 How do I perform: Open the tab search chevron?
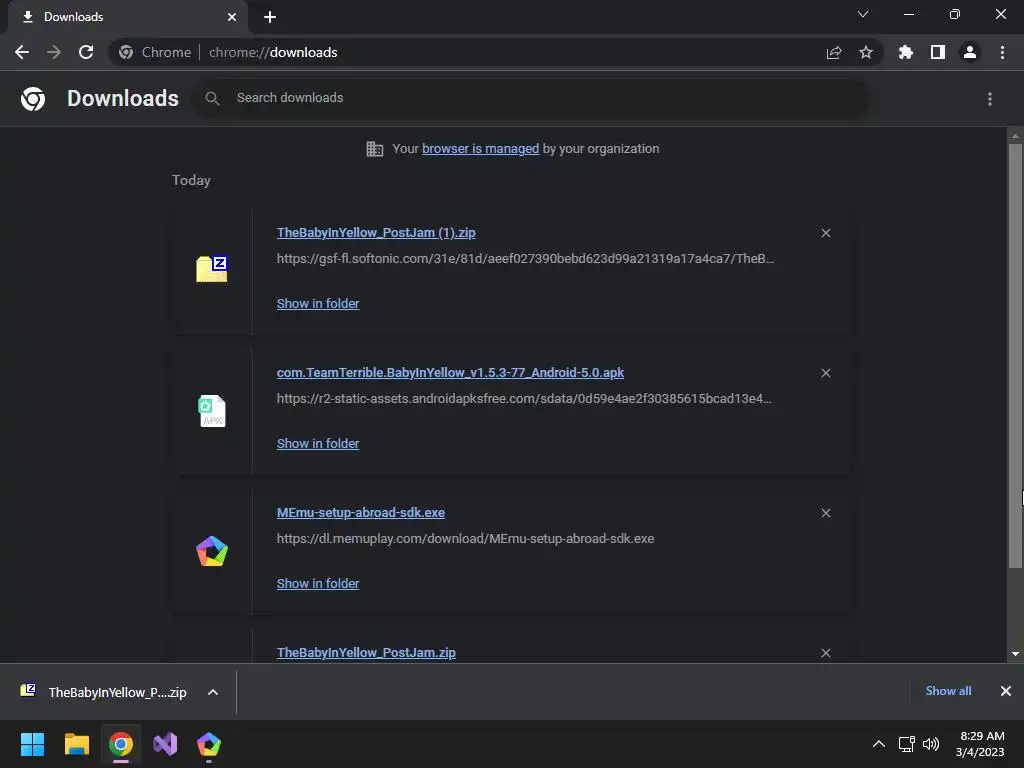coord(863,14)
